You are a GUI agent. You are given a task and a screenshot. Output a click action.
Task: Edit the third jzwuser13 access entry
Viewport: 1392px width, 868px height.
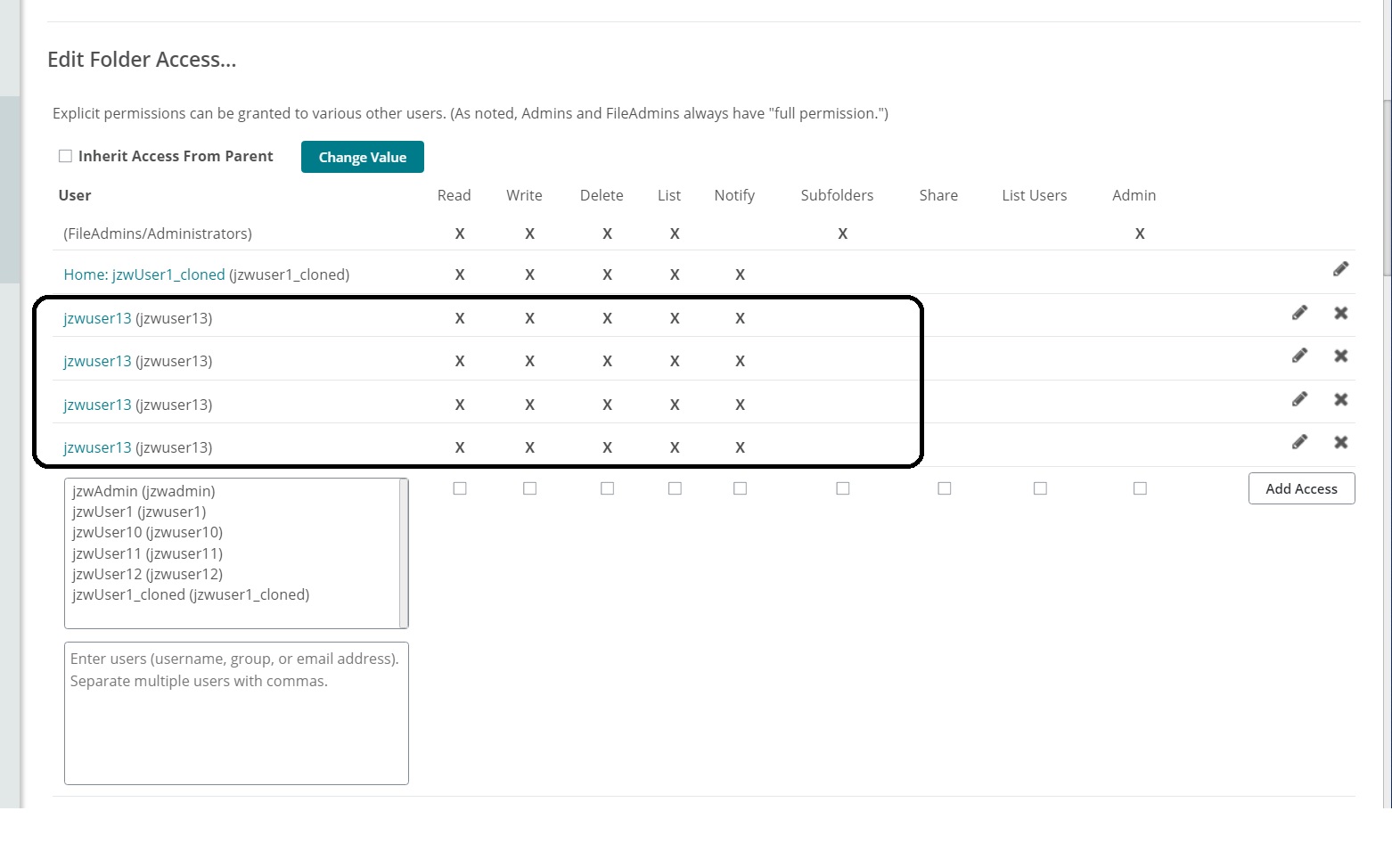click(x=1299, y=399)
